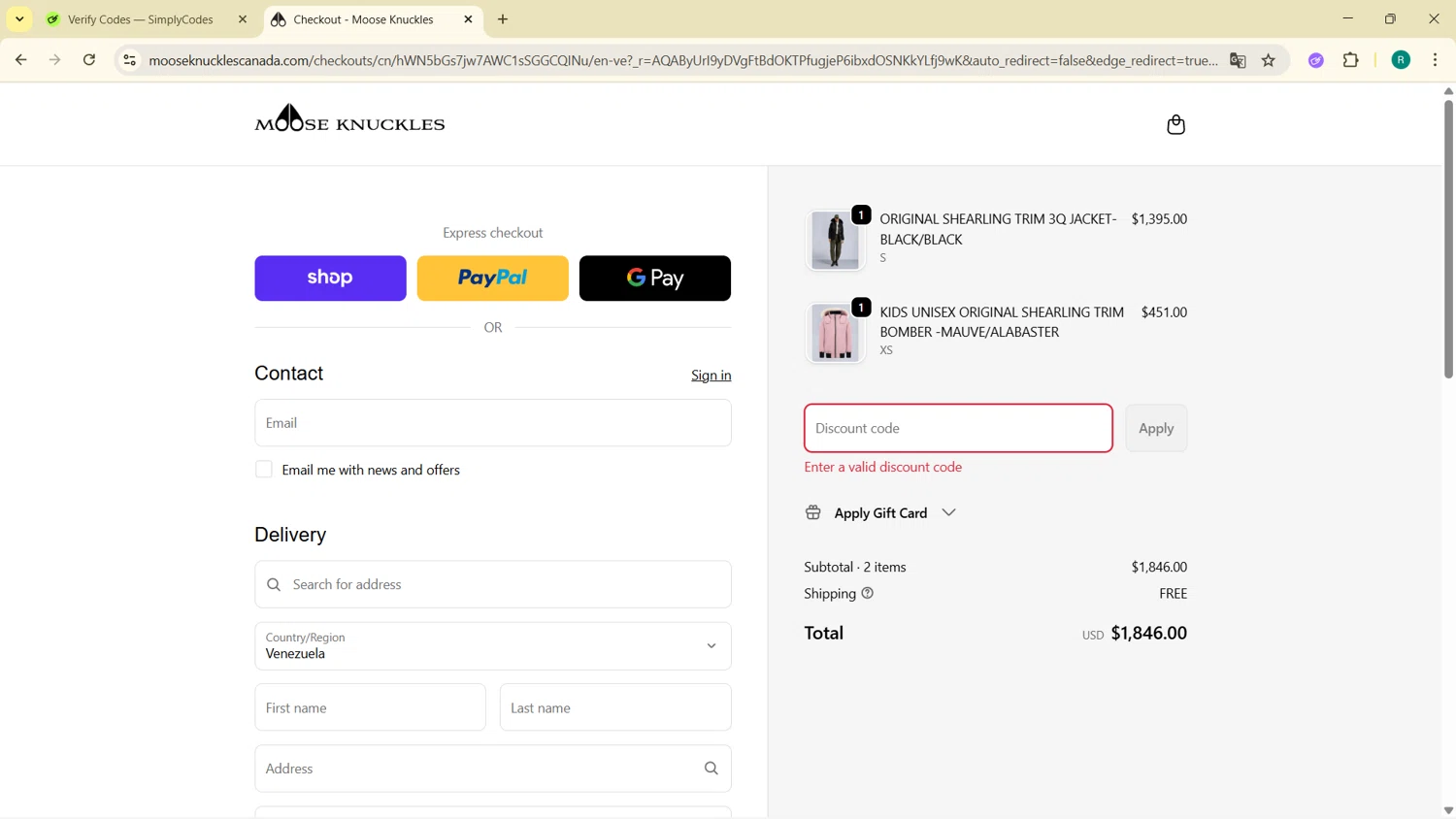This screenshot has height=819, width=1456.
Task: Click the Last name field
Action: (615, 707)
